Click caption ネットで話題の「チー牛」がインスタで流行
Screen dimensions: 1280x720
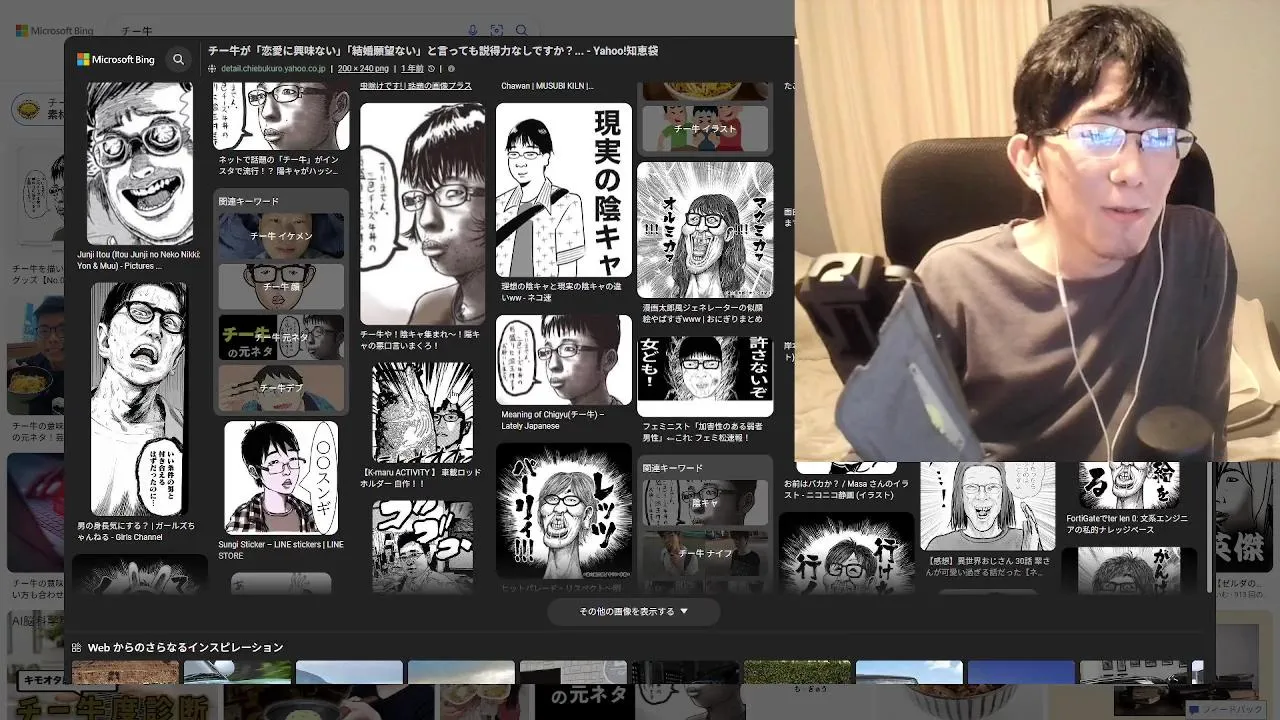[x=278, y=165]
